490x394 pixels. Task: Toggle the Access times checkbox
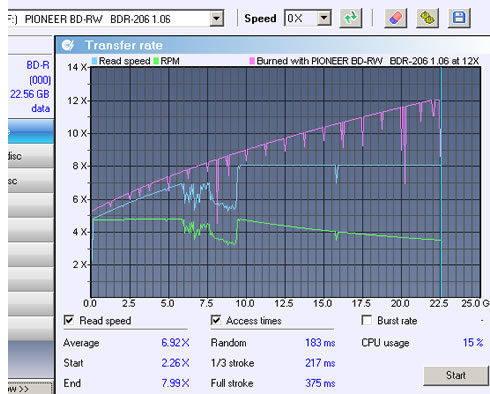(x=216, y=320)
